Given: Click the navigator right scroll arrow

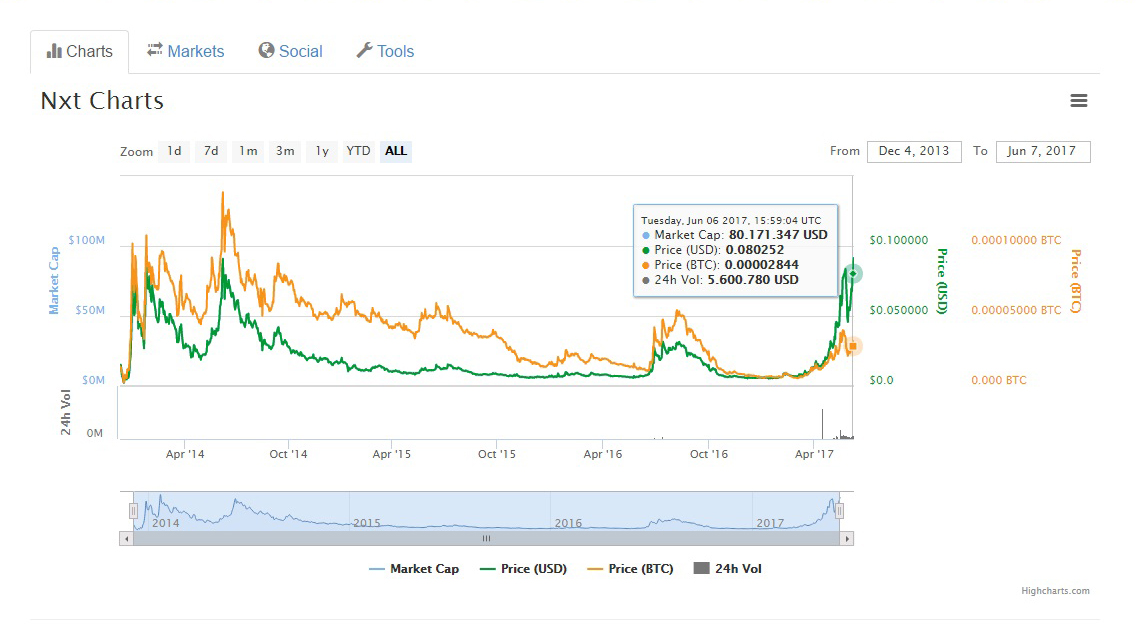Looking at the screenshot, I should point(846,539).
